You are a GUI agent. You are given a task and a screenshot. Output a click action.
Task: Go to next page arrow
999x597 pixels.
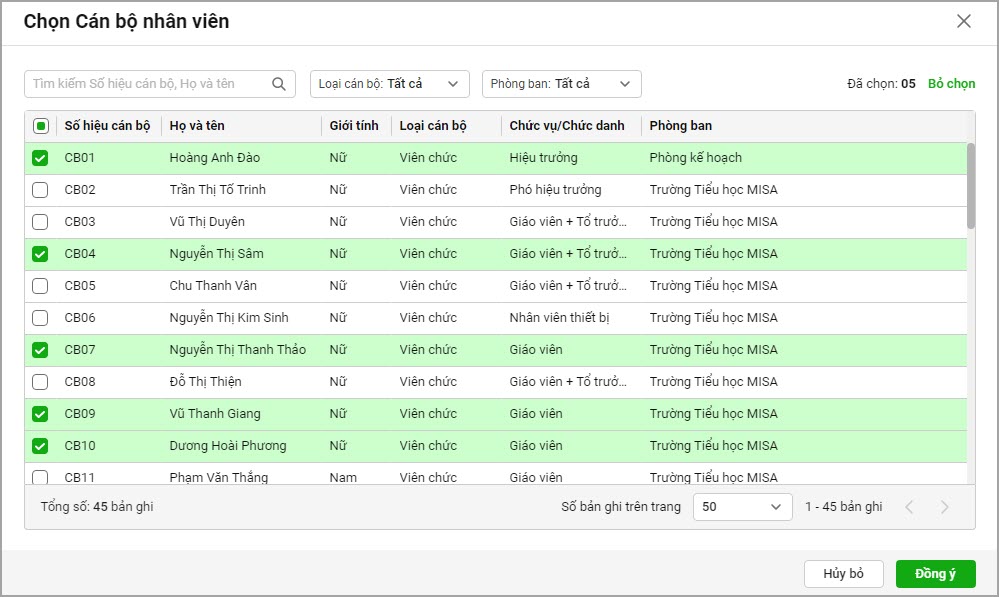click(944, 507)
